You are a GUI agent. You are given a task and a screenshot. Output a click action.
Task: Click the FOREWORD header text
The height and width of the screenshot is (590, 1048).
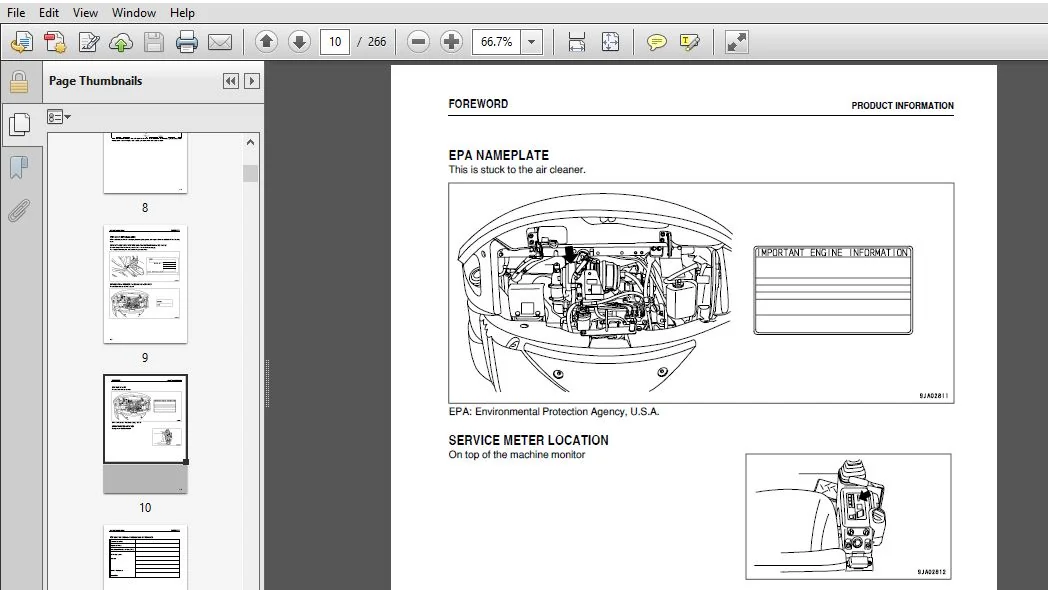(x=479, y=104)
